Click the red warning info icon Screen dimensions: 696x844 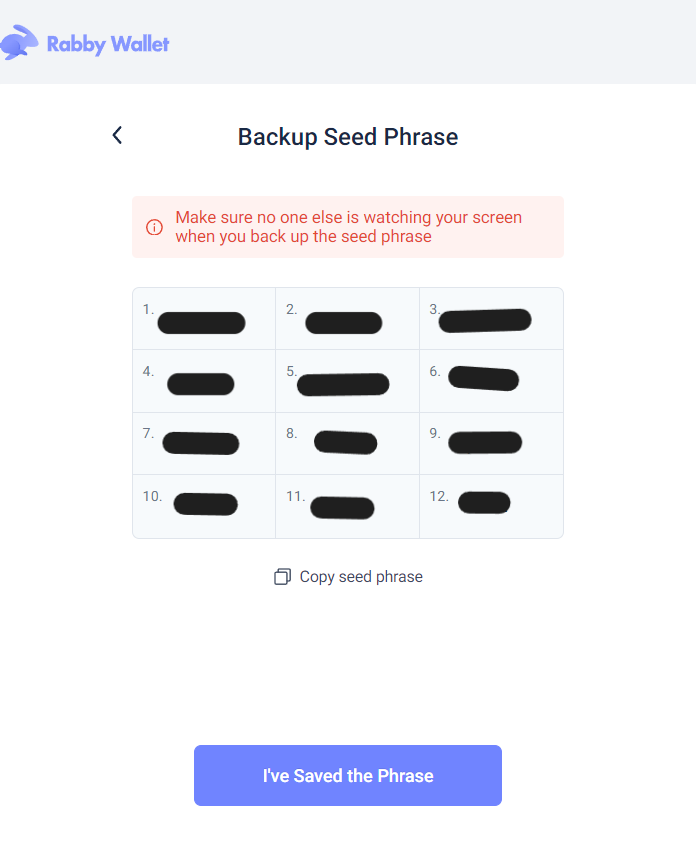click(x=154, y=227)
